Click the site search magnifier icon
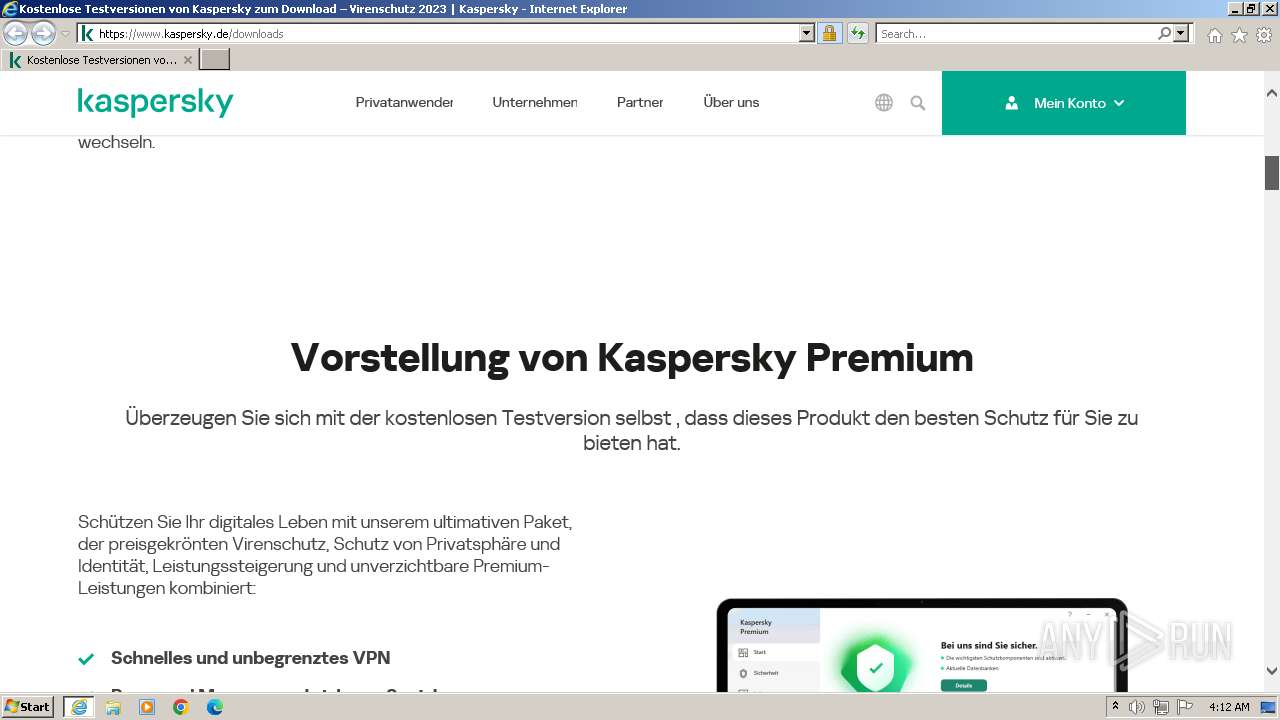Image resolution: width=1280 pixels, height=720 pixels. (x=918, y=102)
